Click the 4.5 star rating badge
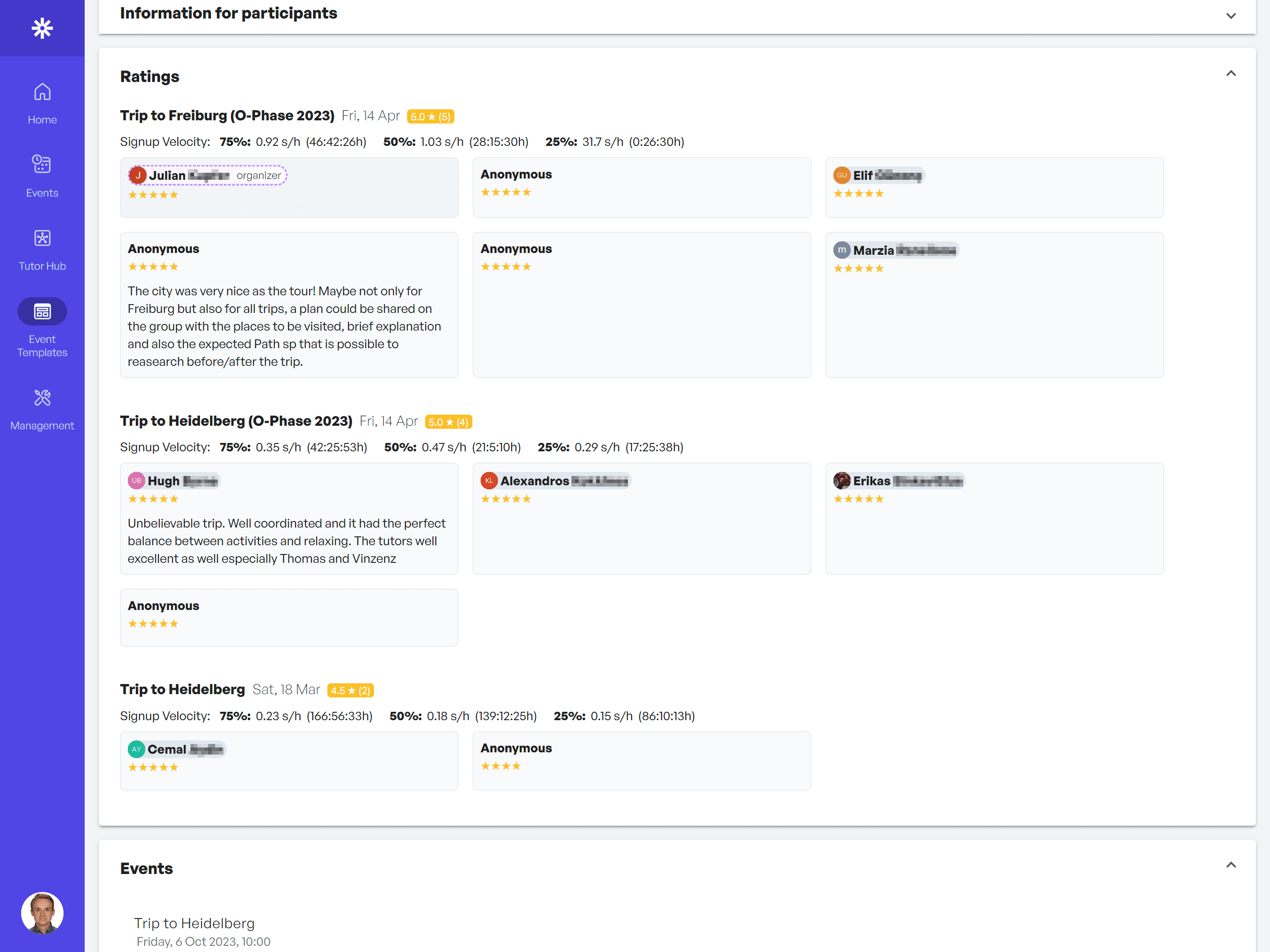Viewport: 1270px width, 952px height. 350,690
